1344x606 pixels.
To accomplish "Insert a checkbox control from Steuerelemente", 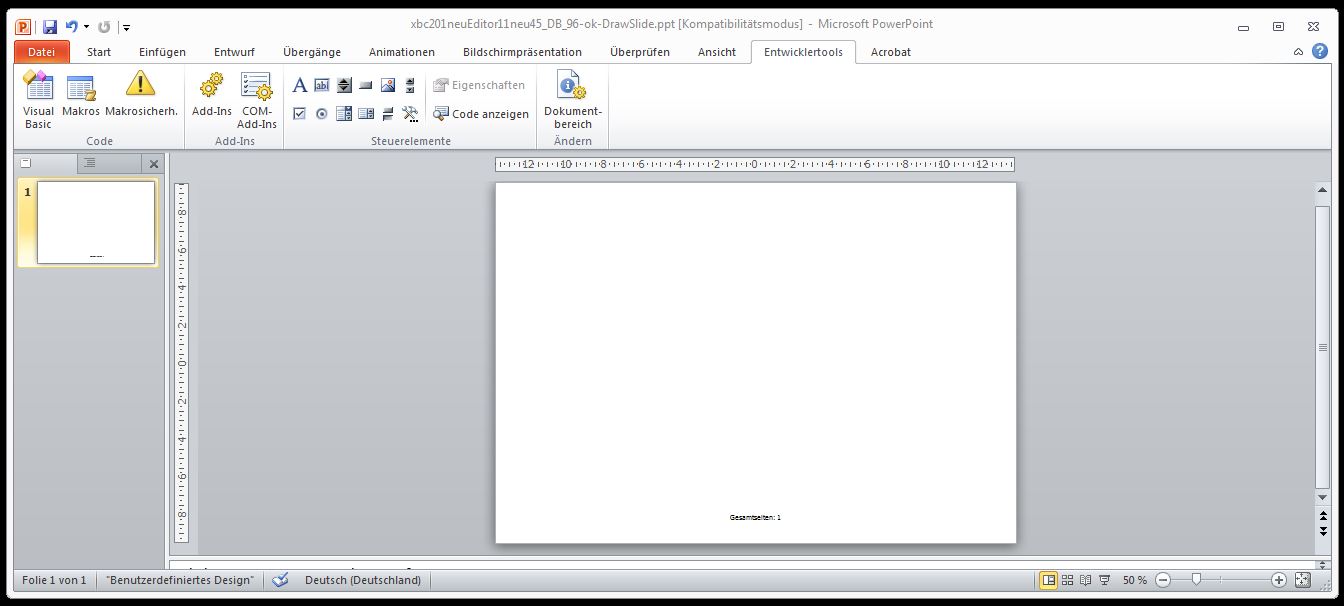I will pos(299,114).
